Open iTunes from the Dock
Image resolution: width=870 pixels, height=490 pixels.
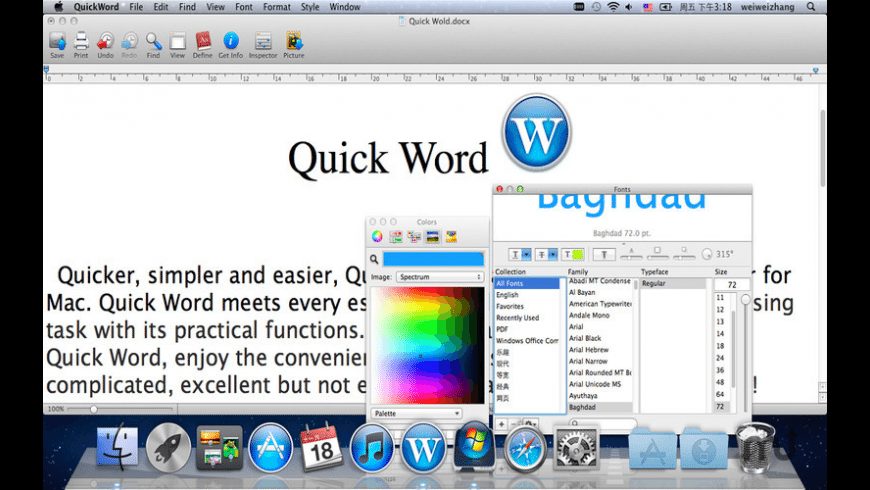[372, 447]
